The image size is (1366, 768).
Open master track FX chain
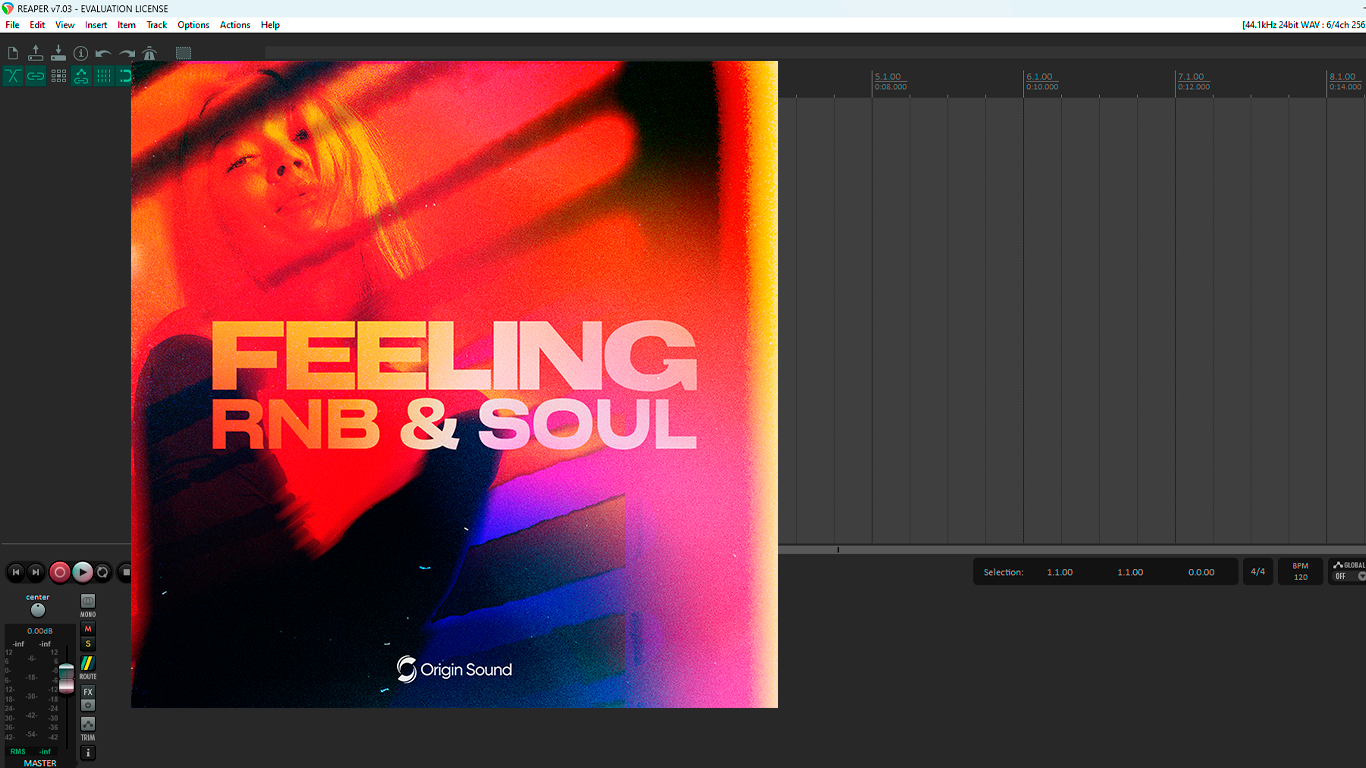[x=88, y=692]
